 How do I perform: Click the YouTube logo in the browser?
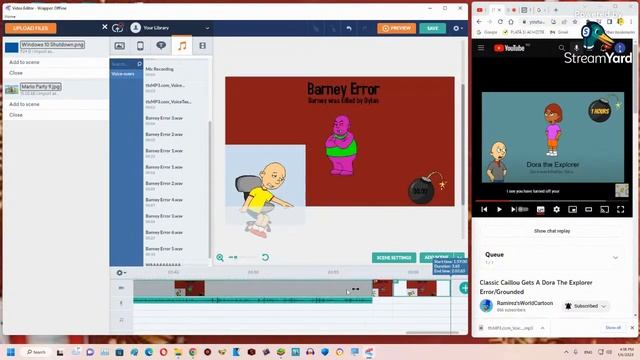[x=509, y=48]
